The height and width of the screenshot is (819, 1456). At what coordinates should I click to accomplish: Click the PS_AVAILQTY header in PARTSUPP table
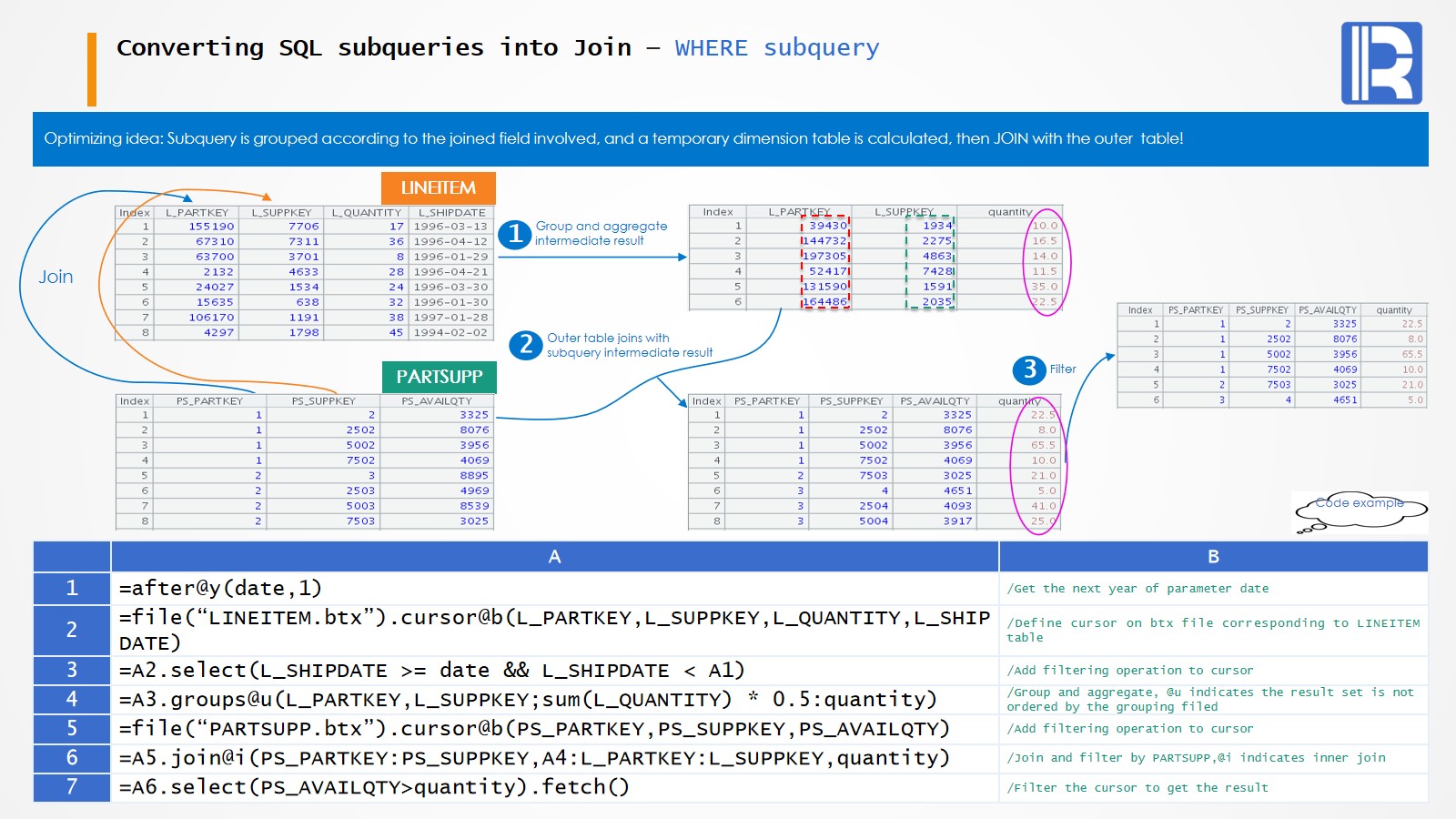[x=437, y=400]
